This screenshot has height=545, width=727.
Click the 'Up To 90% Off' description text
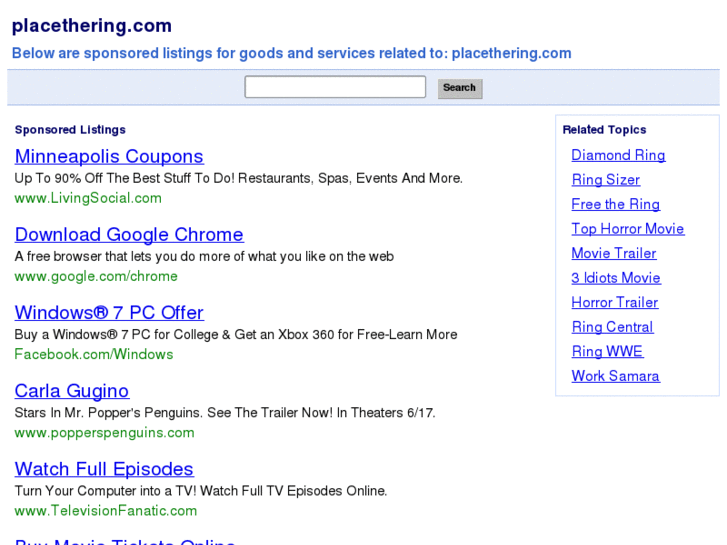click(238, 178)
